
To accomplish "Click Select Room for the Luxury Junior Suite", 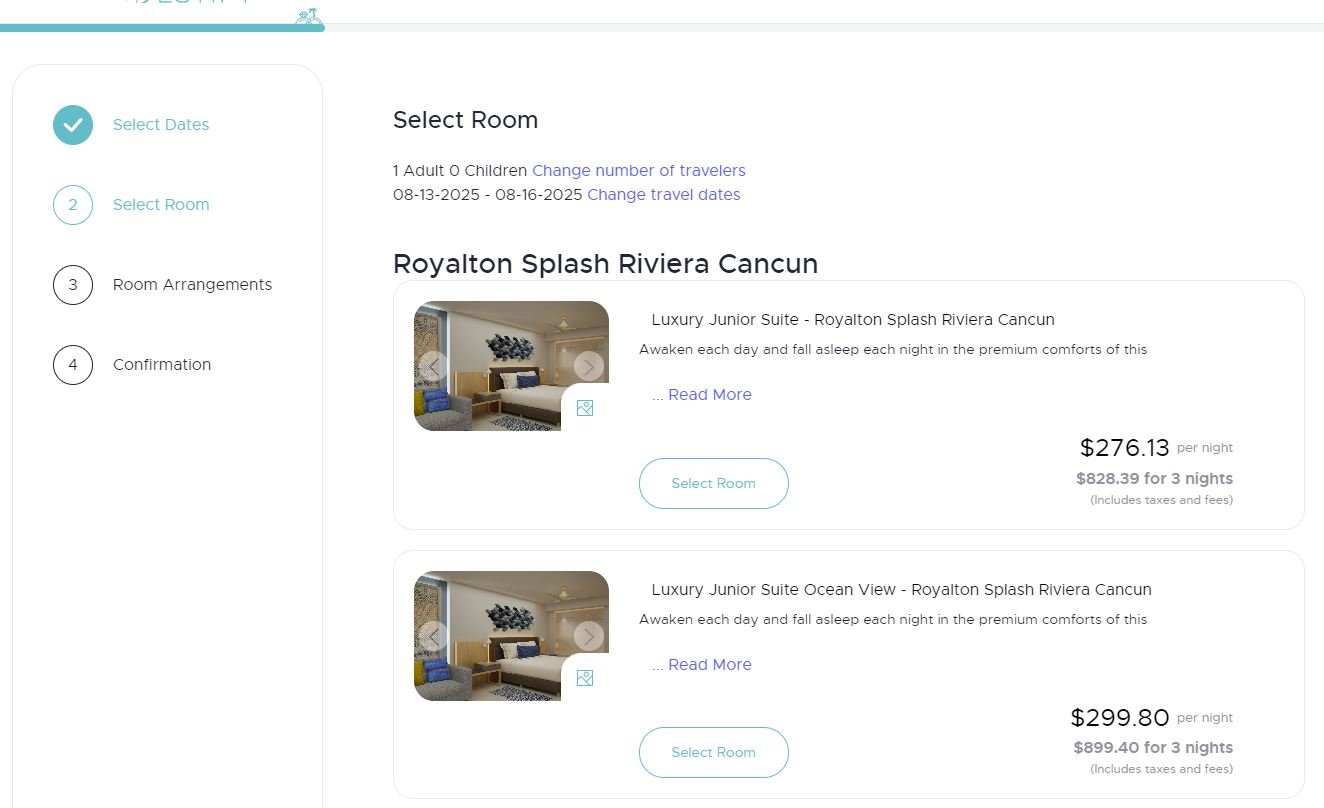I will [x=713, y=483].
